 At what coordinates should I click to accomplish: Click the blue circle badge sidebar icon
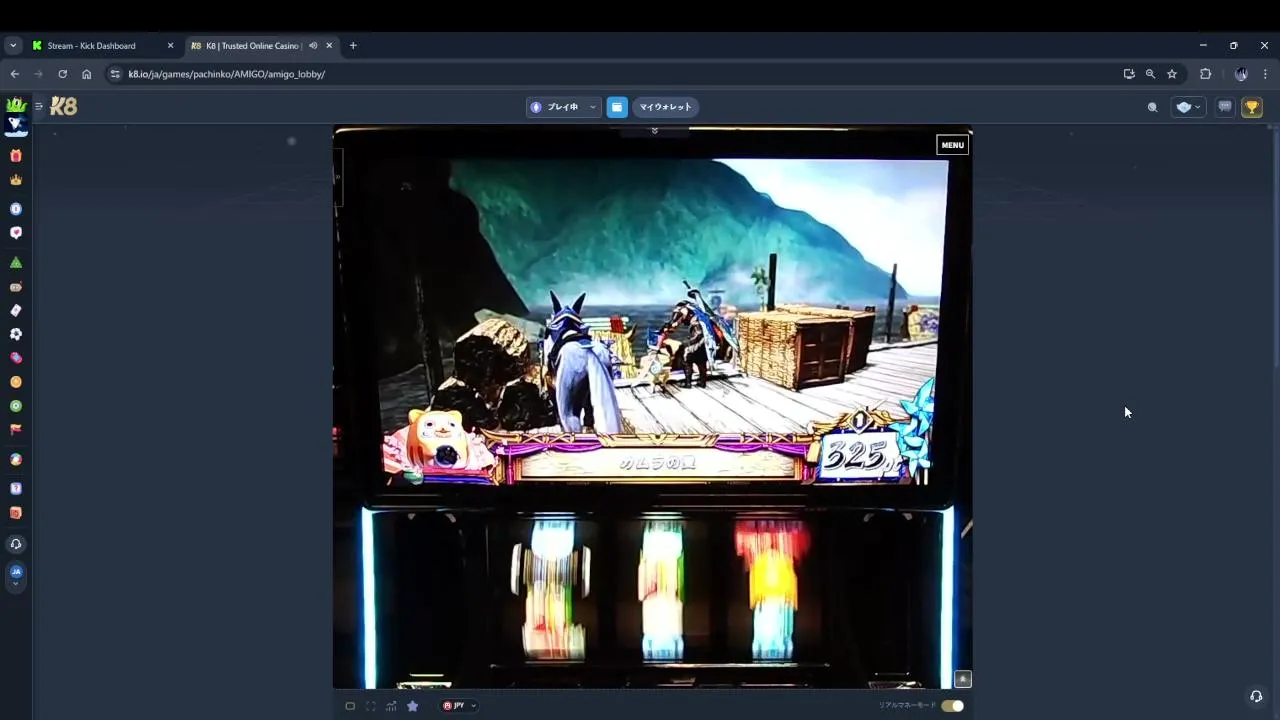(x=16, y=209)
